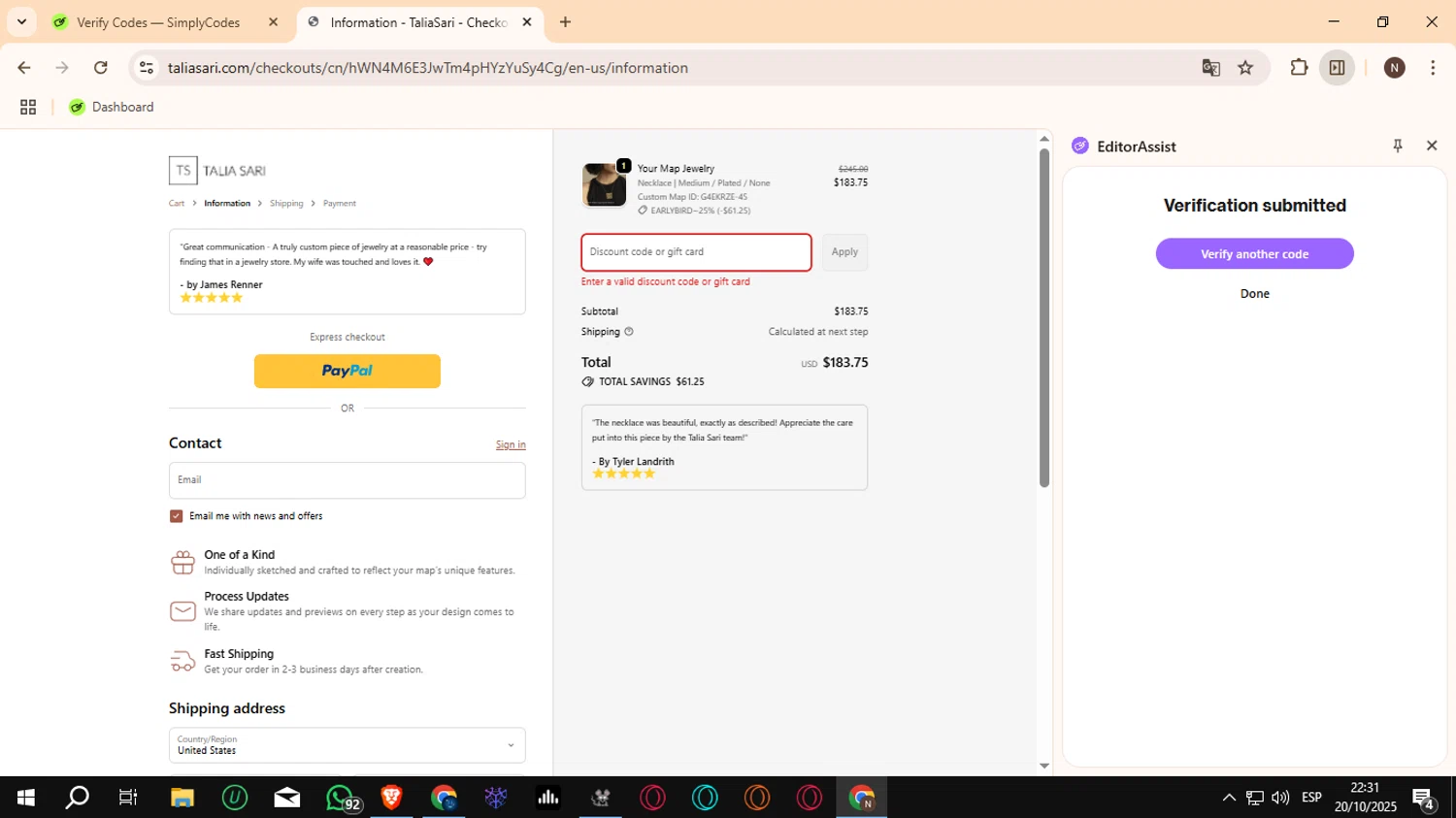This screenshot has height=818, width=1456.
Task: Focus the Email input field
Action: click(347, 480)
